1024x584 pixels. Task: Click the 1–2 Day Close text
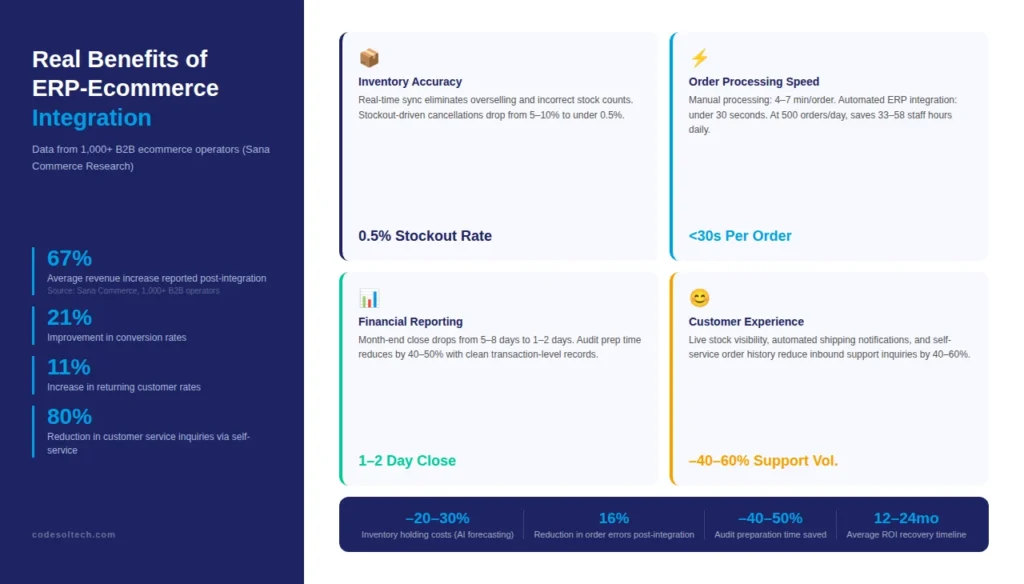[x=407, y=461]
